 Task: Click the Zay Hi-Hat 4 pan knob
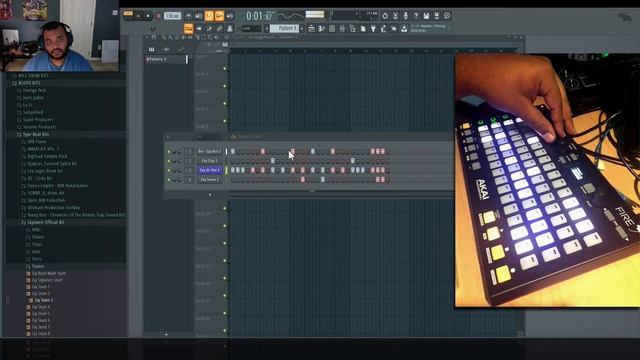(174, 170)
